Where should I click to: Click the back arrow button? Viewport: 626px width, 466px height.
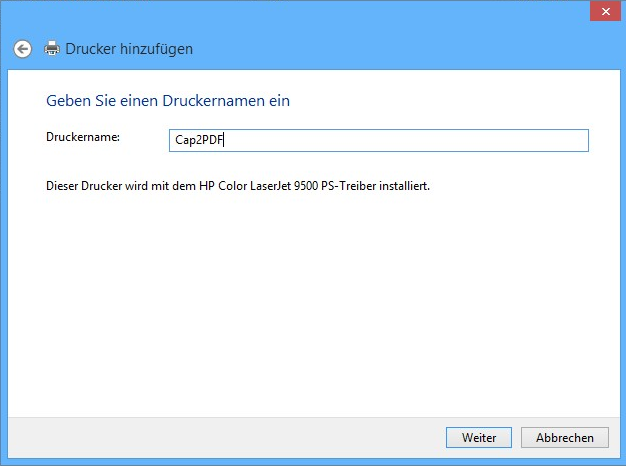click(x=23, y=49)
